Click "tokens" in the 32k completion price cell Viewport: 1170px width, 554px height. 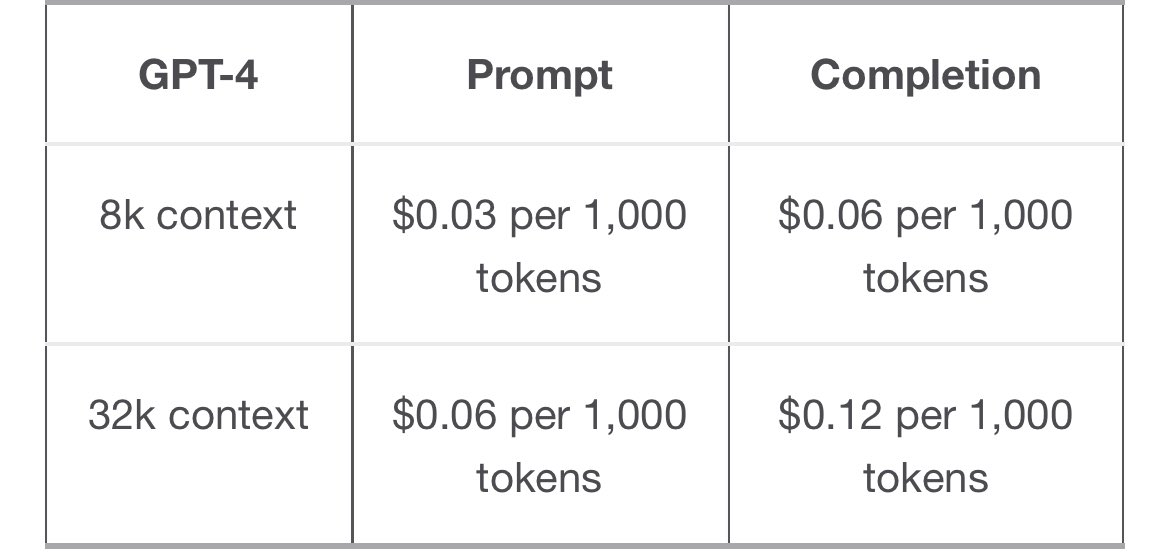[925, 477]
